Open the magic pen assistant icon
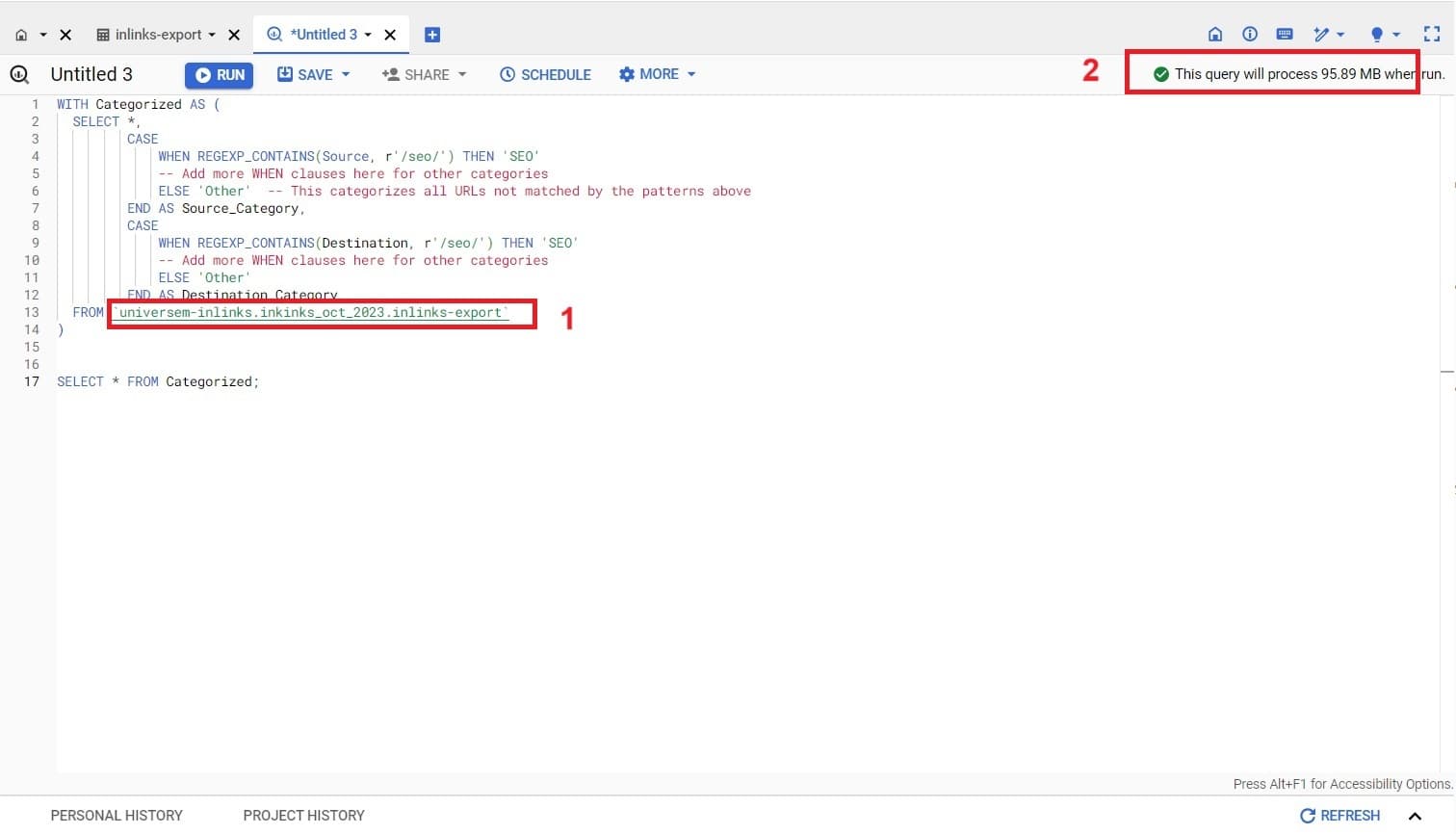The height and width of the screenshot is (834, 1456). click(x=1323, y=35)
